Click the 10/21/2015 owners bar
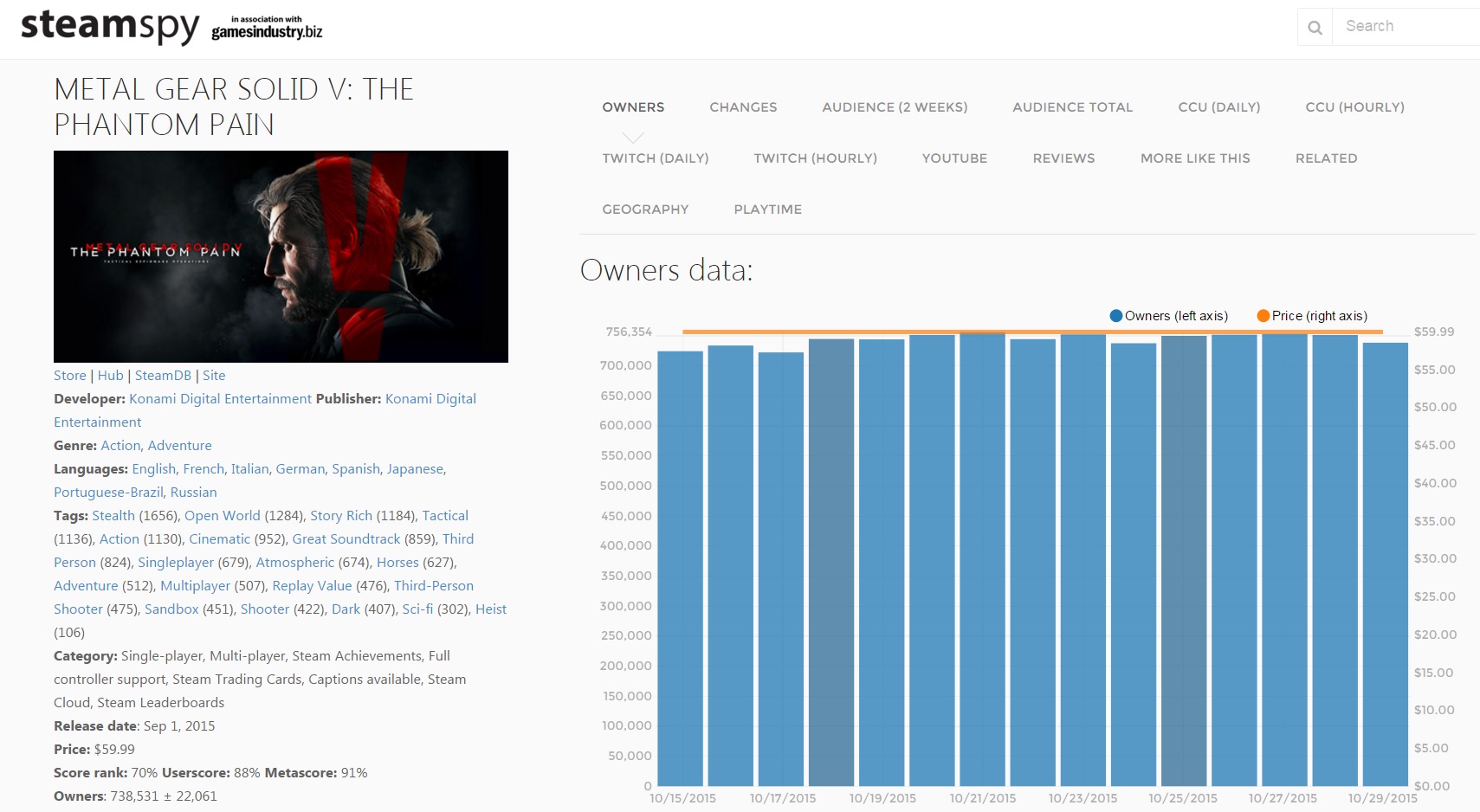Image resolution: width=1480 pixels, height=812 pixels. (x=982, y=563)
